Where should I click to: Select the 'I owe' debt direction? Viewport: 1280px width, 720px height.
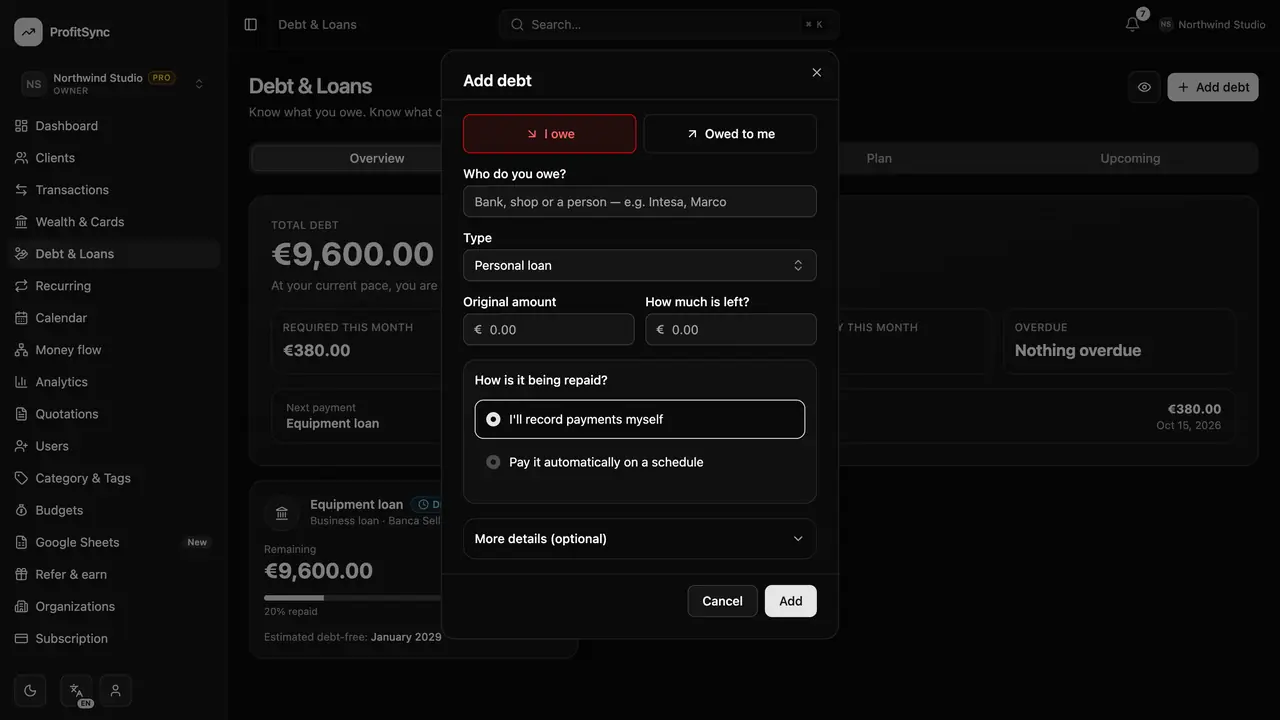click(549, 134)
